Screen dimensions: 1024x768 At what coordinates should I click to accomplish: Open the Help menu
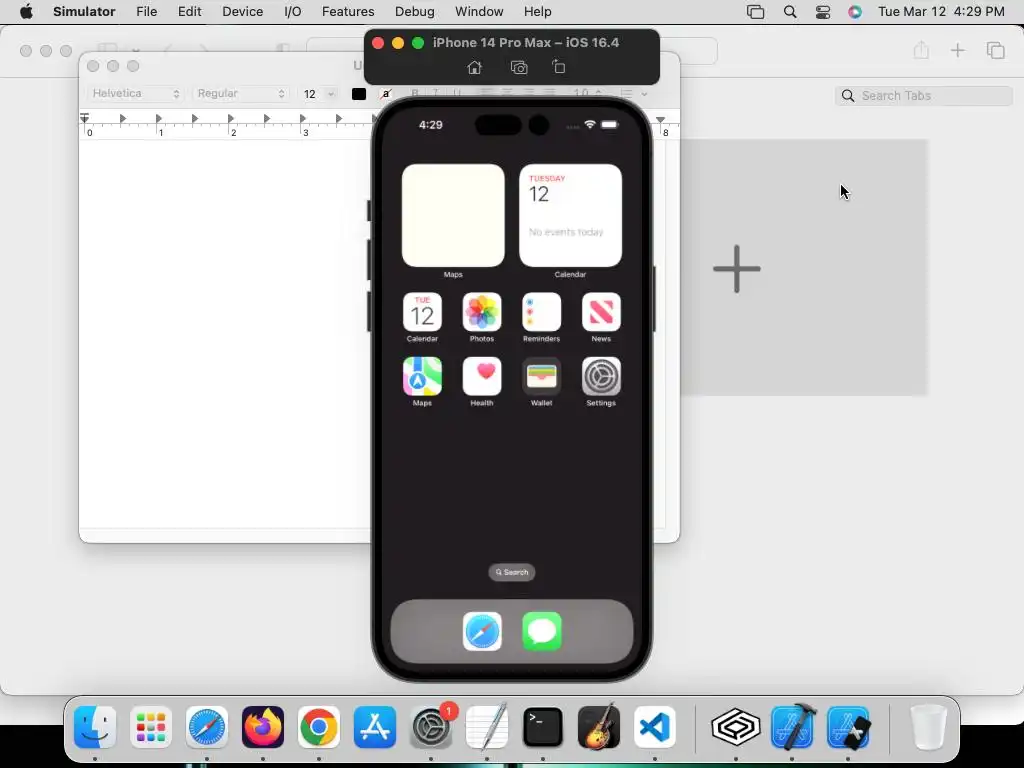pos(537,12)
